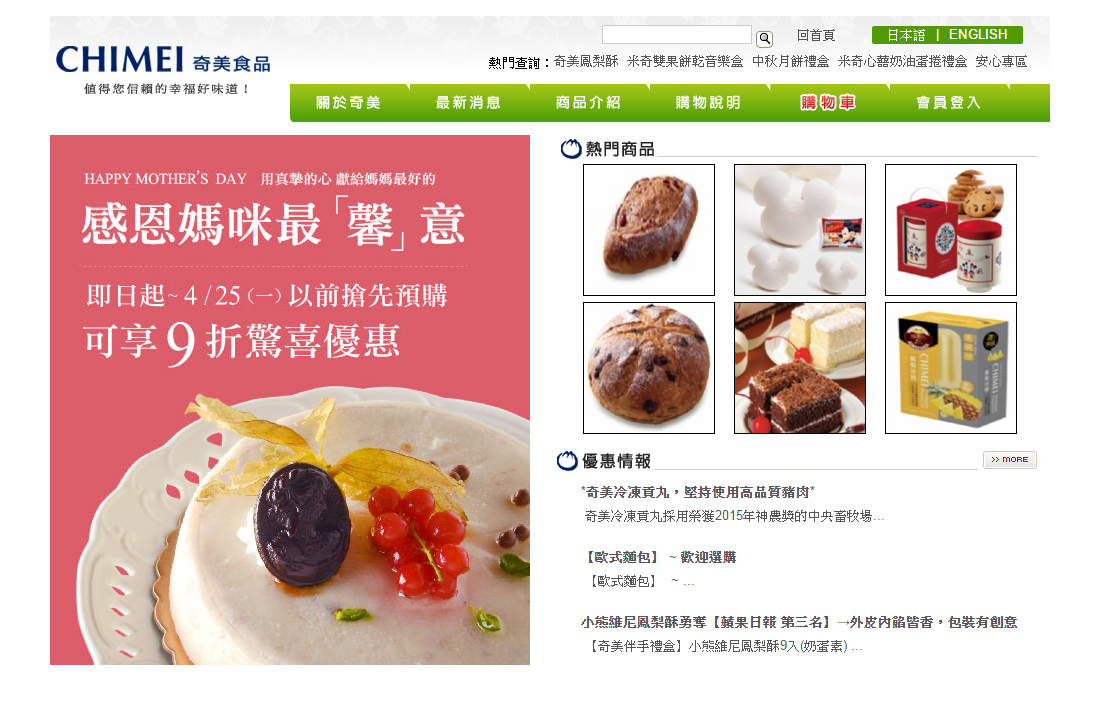Viewport: 1100px width, 715px height.
Task: Go to 回首頁 home link
Action: click(816, 35)
